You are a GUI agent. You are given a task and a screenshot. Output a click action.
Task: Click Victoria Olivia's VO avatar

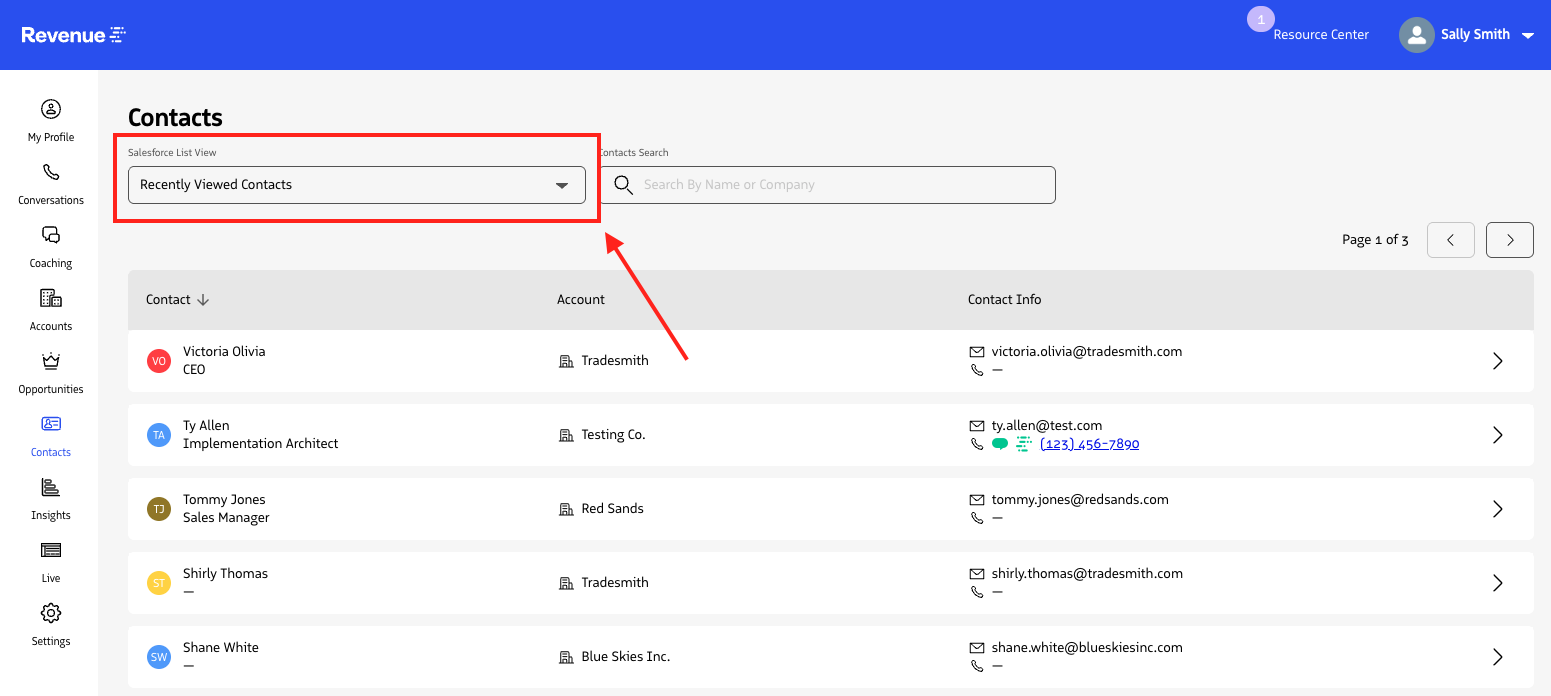tap(158, 360)
